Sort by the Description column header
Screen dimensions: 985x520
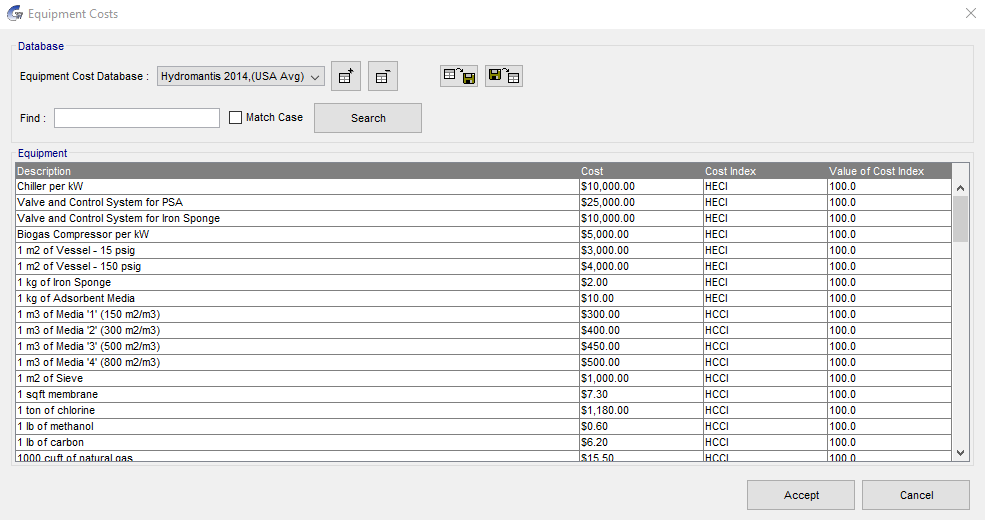(296, 171)
